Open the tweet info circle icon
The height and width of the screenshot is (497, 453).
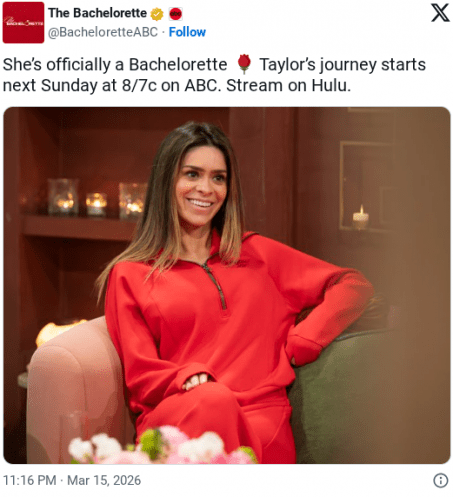440,480
